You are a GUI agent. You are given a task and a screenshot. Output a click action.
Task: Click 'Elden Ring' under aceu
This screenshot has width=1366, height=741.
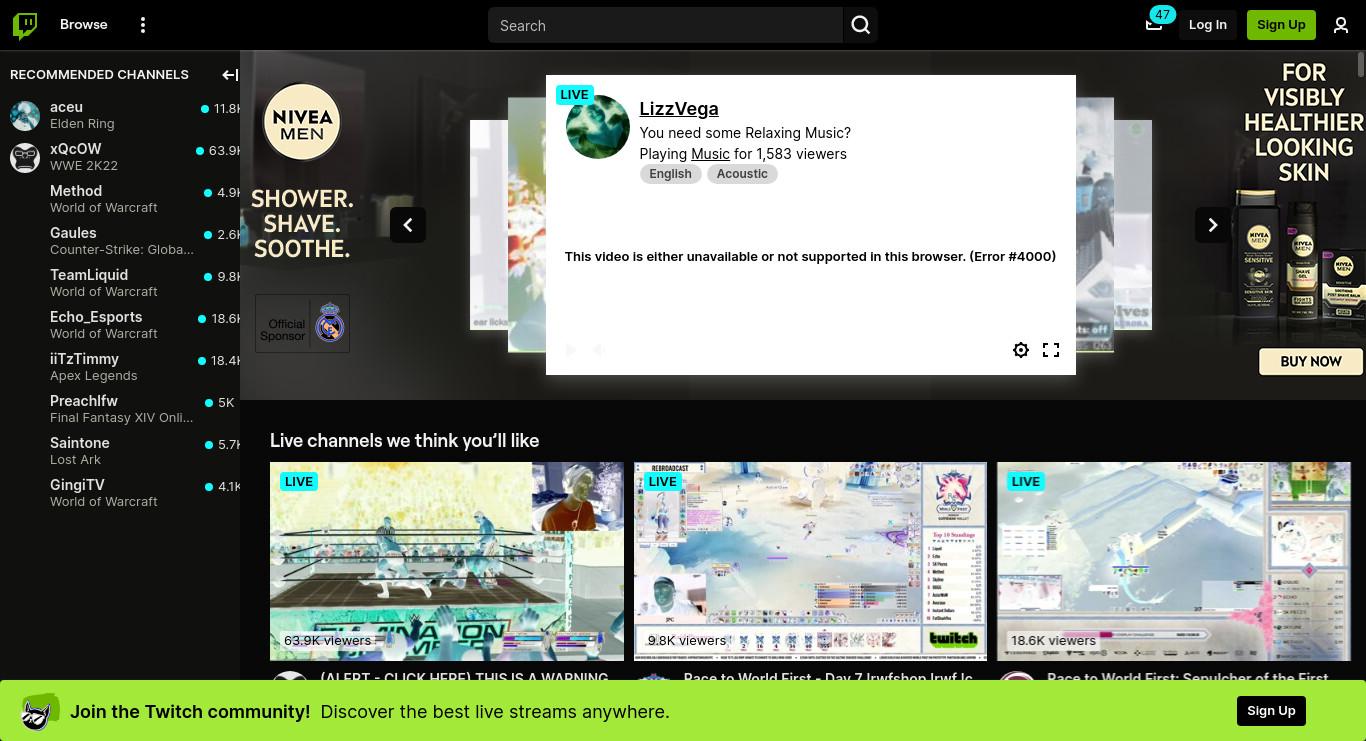[82, 124]
